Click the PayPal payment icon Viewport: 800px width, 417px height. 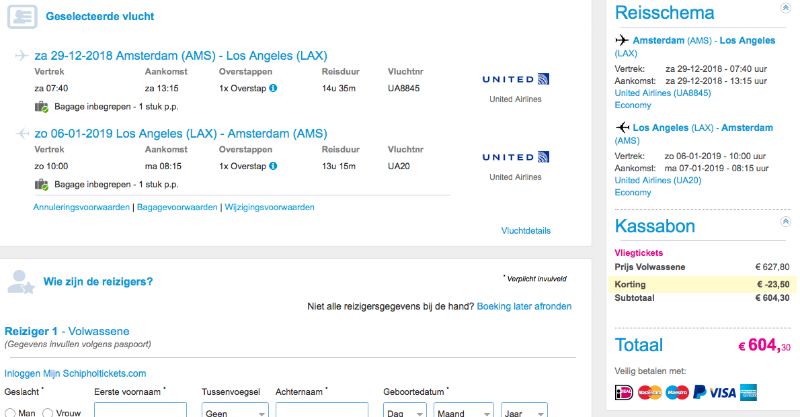pyautogui.click(x=700, y=391)
